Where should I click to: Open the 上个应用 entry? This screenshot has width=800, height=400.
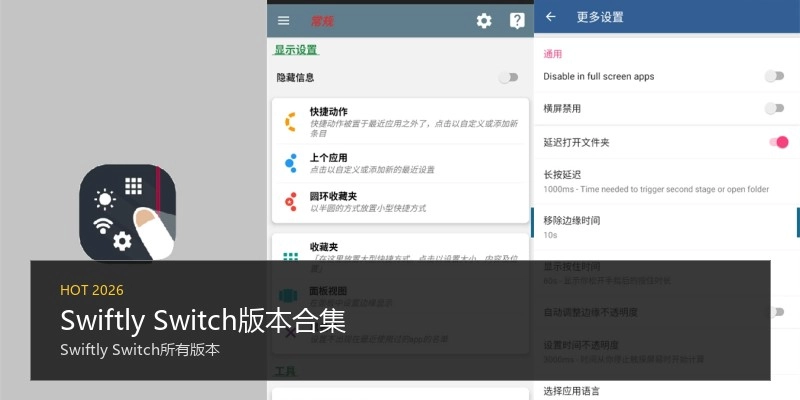pos(401,163)
